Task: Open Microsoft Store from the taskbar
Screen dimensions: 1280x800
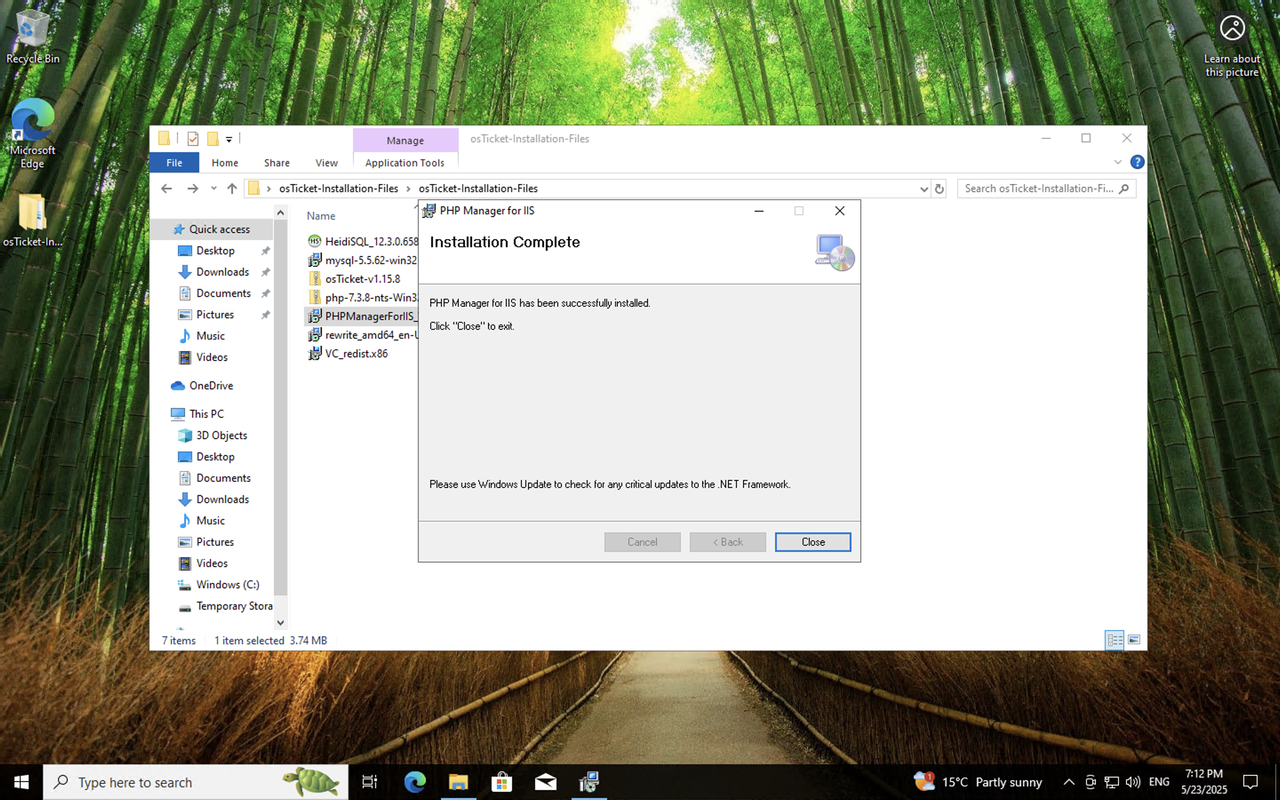Action: click(x=502, y=782)
